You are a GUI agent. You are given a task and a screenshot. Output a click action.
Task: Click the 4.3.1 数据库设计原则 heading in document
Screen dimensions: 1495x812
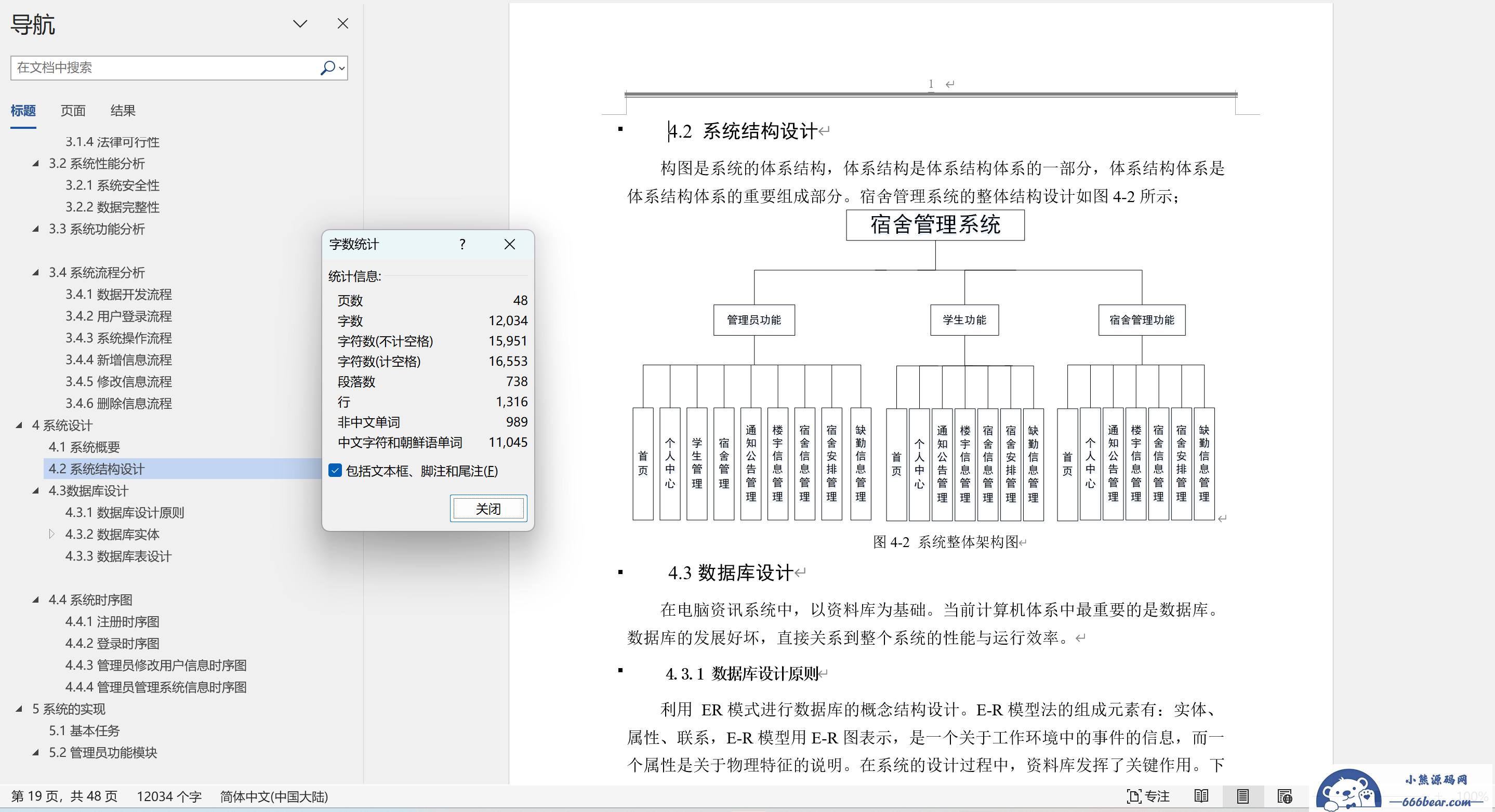[x=742, y=674]
